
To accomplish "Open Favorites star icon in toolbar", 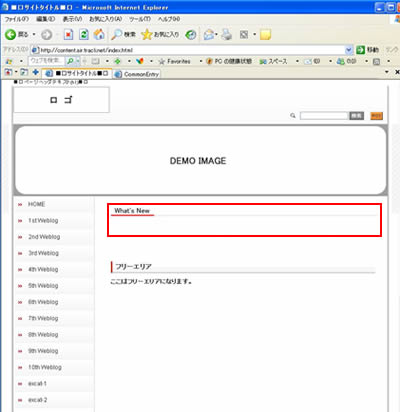I will click(146, 34).
